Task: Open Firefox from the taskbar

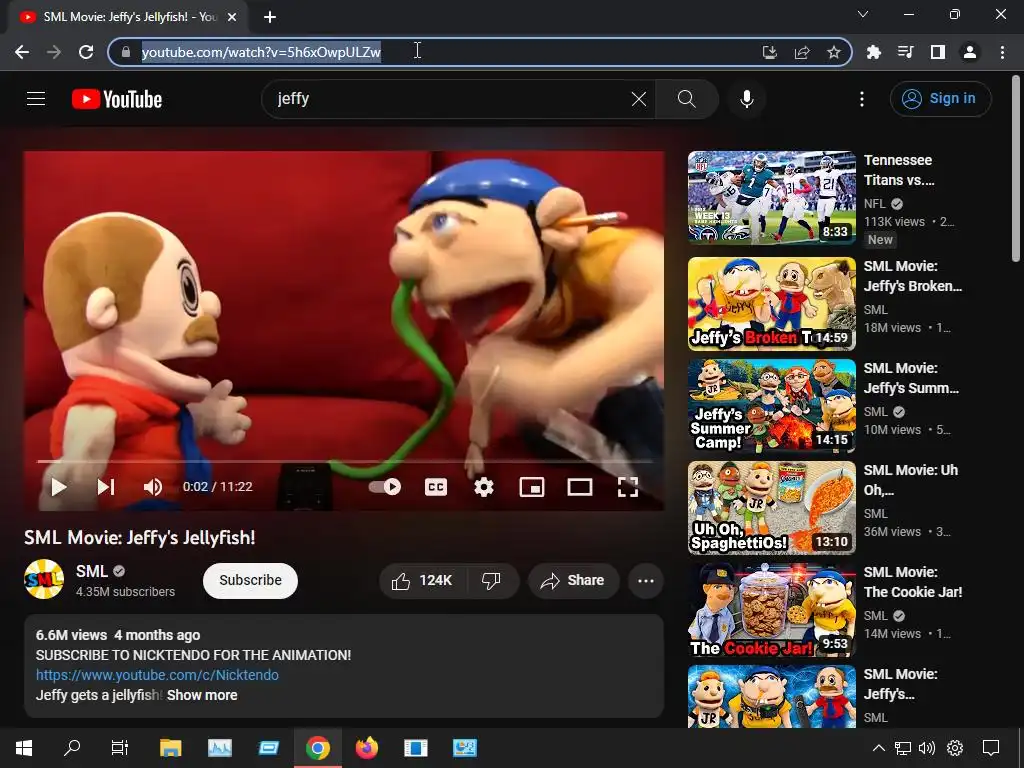Action: (366, 748)
